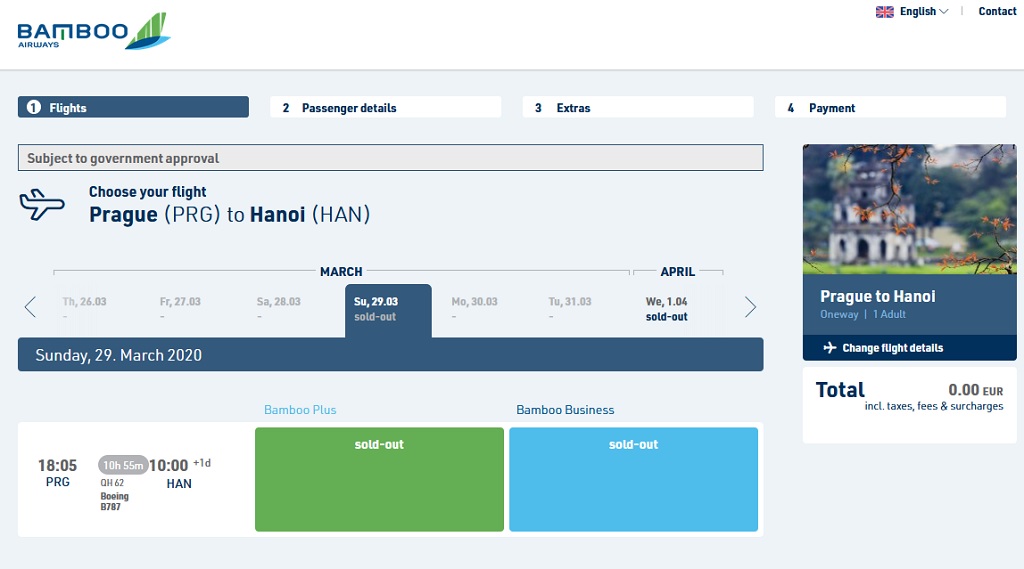Open the Contact link
The height and width of the screenshot is (569, 1024).
(997, 11)
